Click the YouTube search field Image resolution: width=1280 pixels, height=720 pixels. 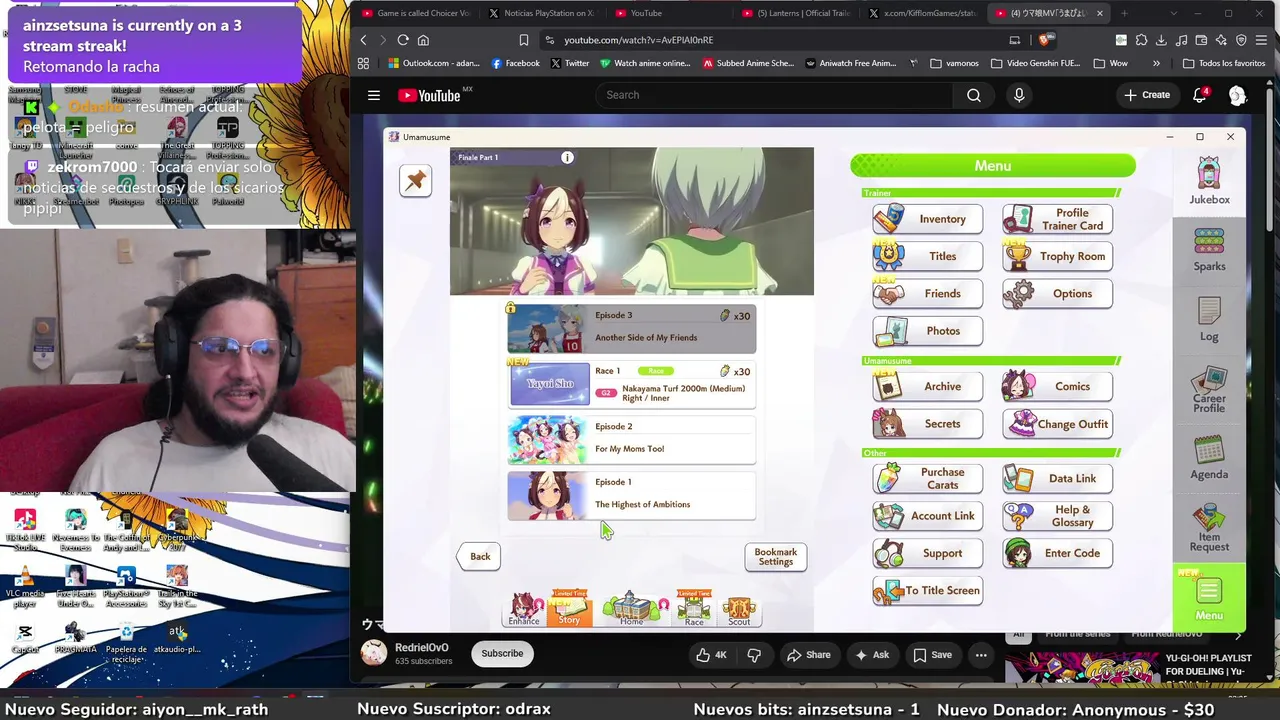[776, 95]
